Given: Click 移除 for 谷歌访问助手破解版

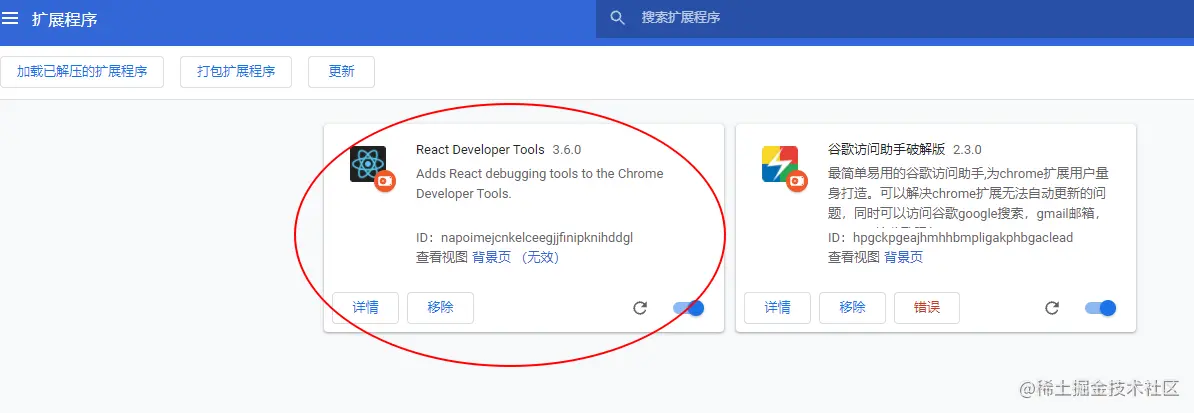Looking at the screenshot, I should [852, 308].
